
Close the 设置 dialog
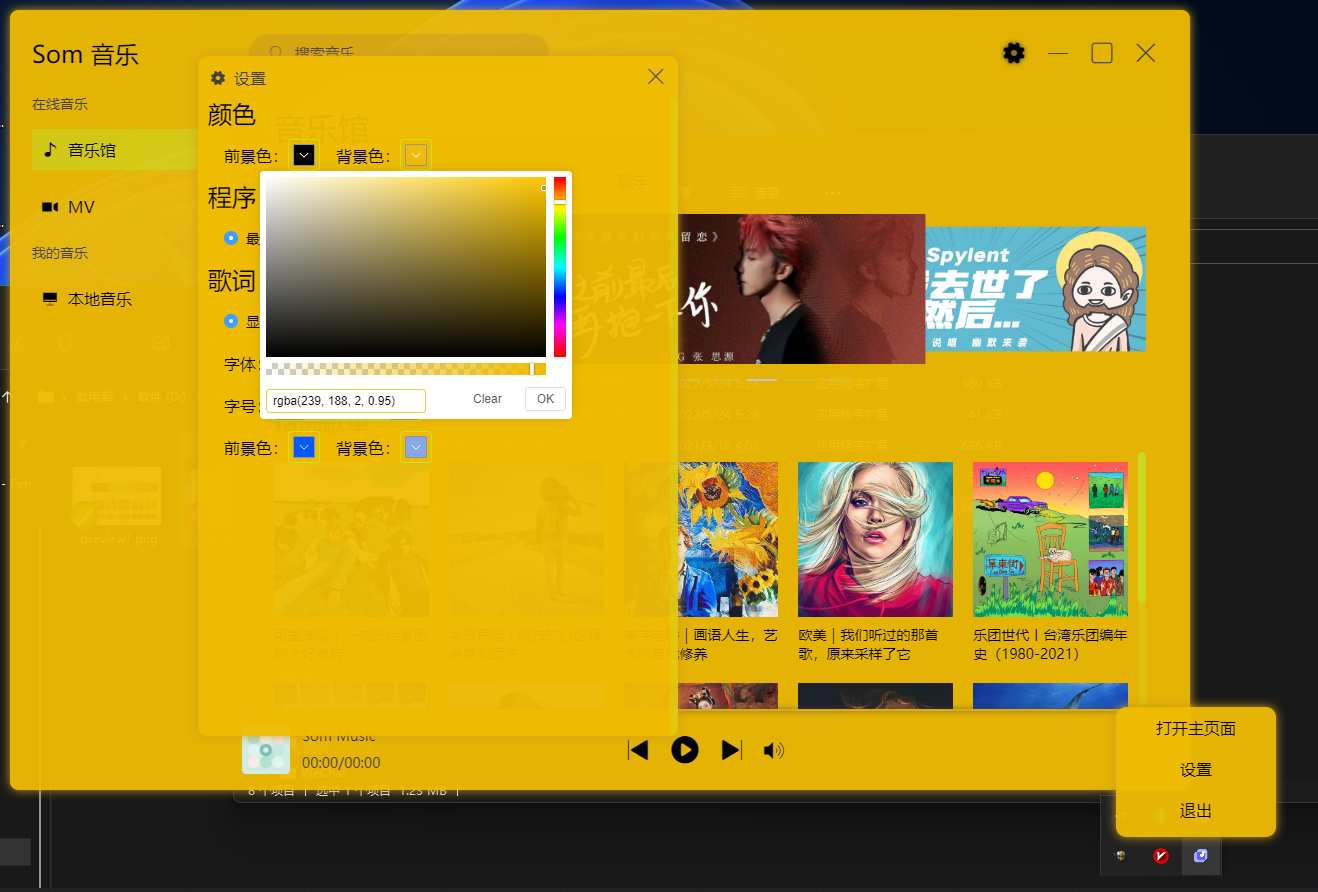(x=656, y=77)
